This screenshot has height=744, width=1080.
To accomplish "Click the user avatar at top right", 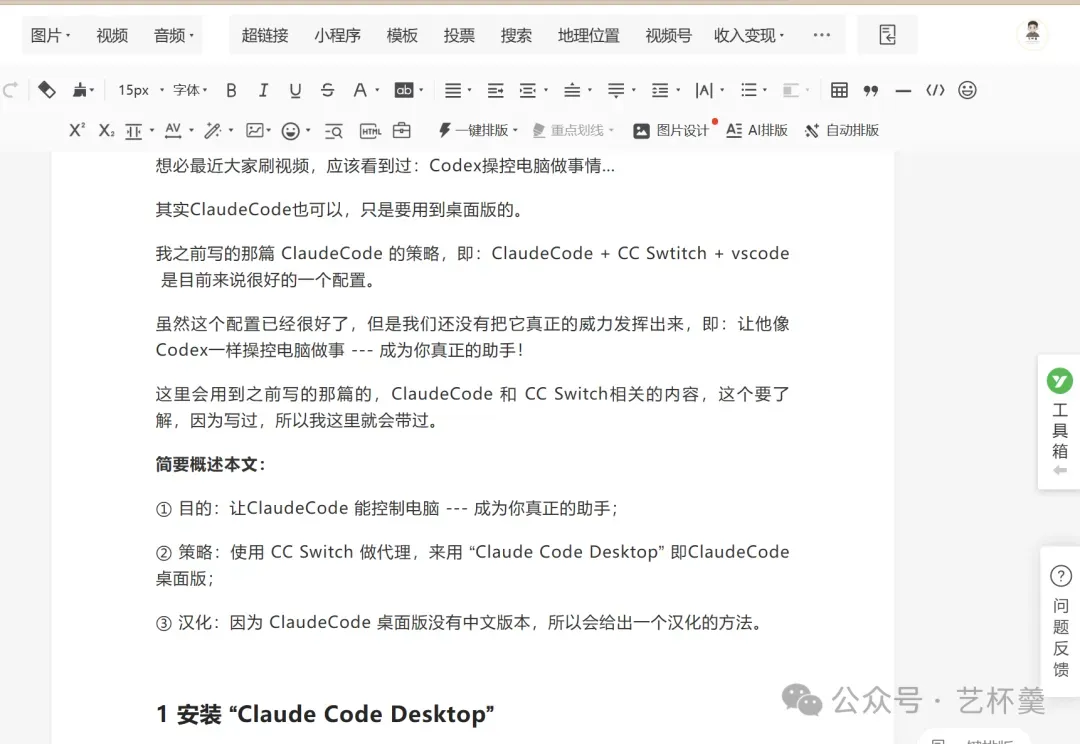I will coord(1032,33).
